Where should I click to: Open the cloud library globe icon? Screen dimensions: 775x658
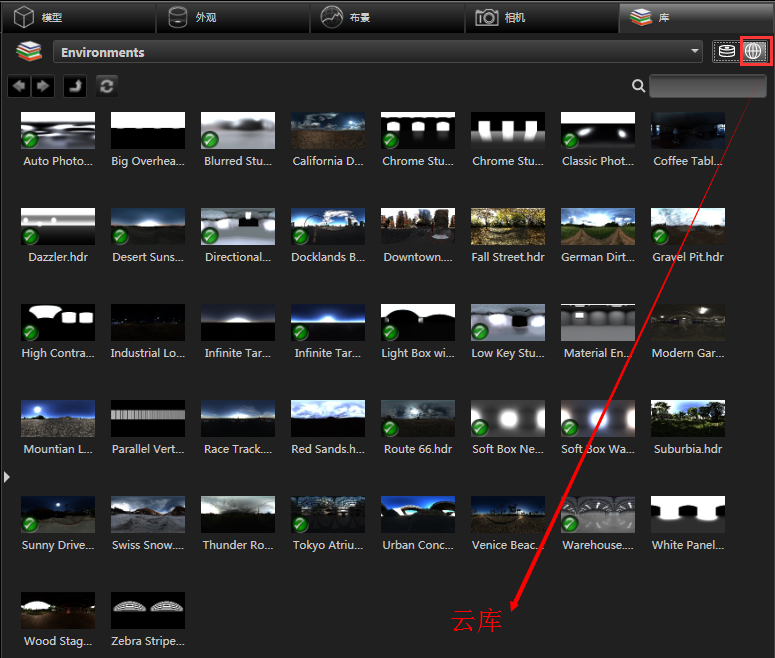click(754, 52)
